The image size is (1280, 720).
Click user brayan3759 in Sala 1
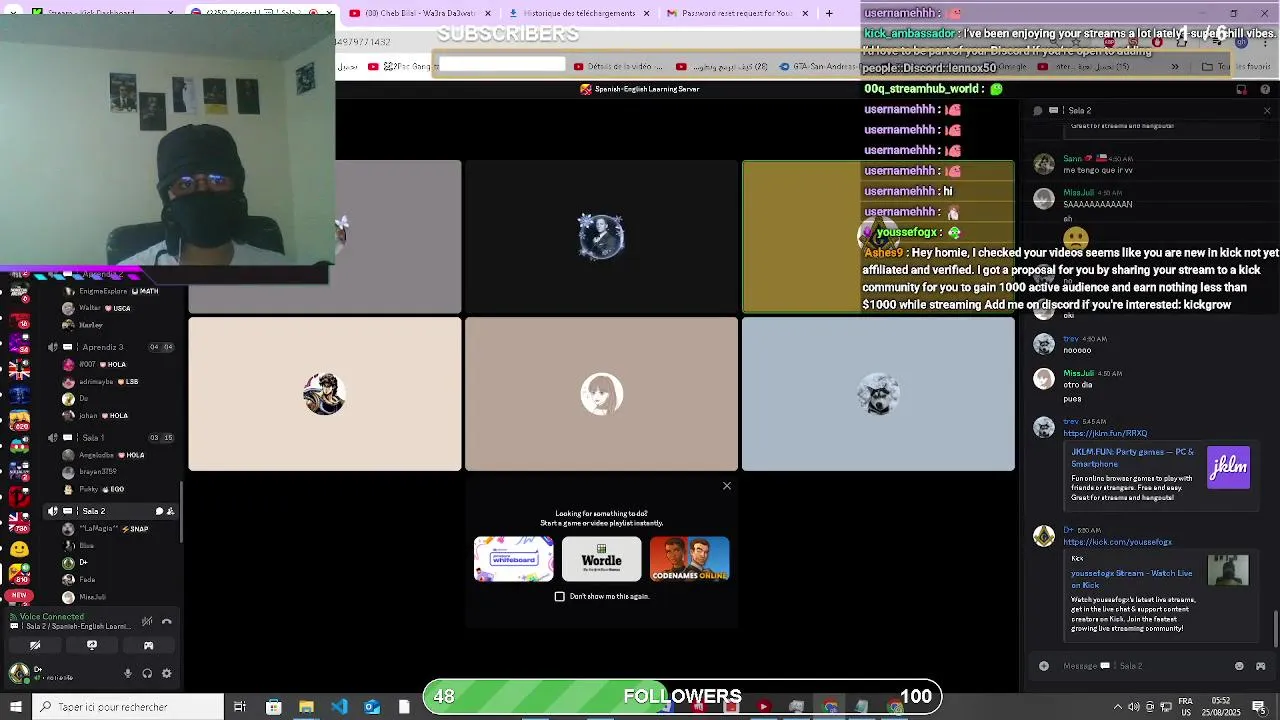(97, 472)
